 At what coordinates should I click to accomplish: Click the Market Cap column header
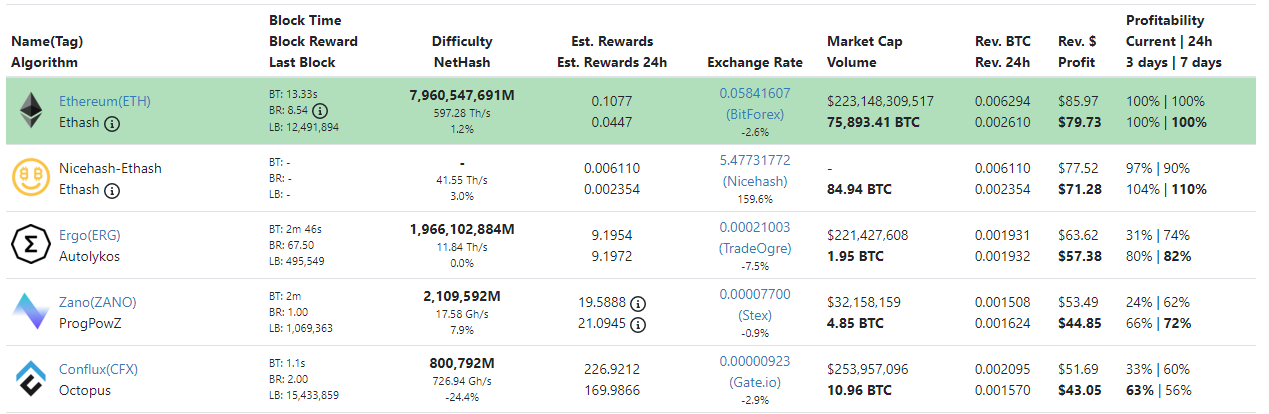[865, 41]
